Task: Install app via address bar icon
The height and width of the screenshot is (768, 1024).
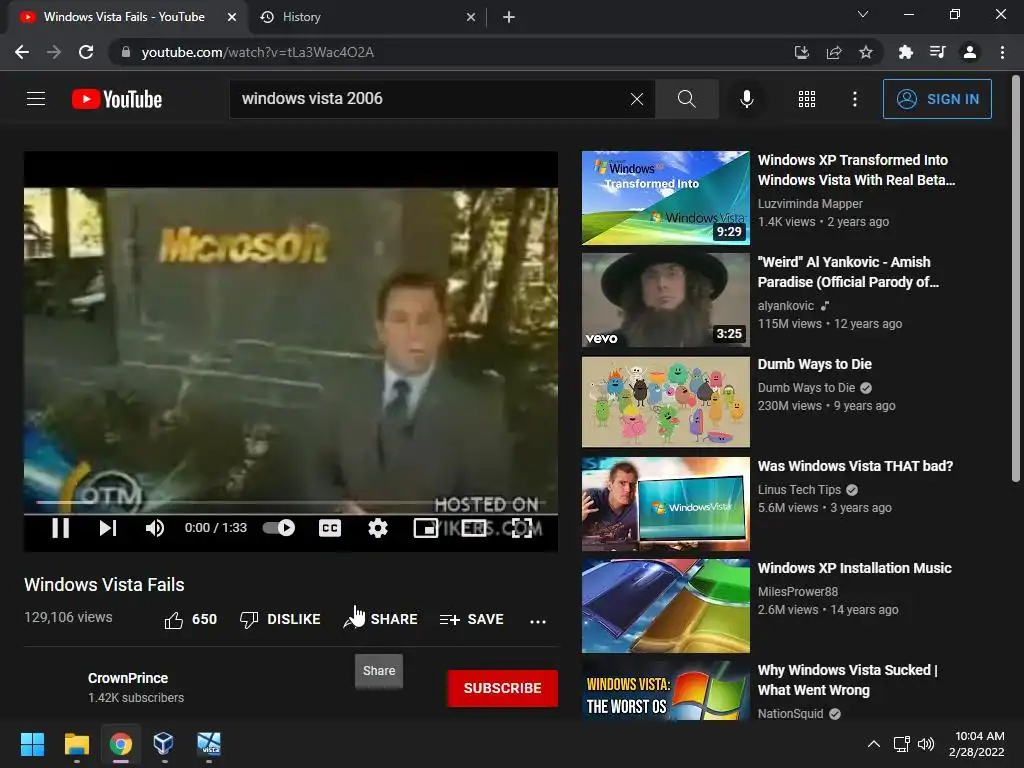Action: tap(801, 52)
